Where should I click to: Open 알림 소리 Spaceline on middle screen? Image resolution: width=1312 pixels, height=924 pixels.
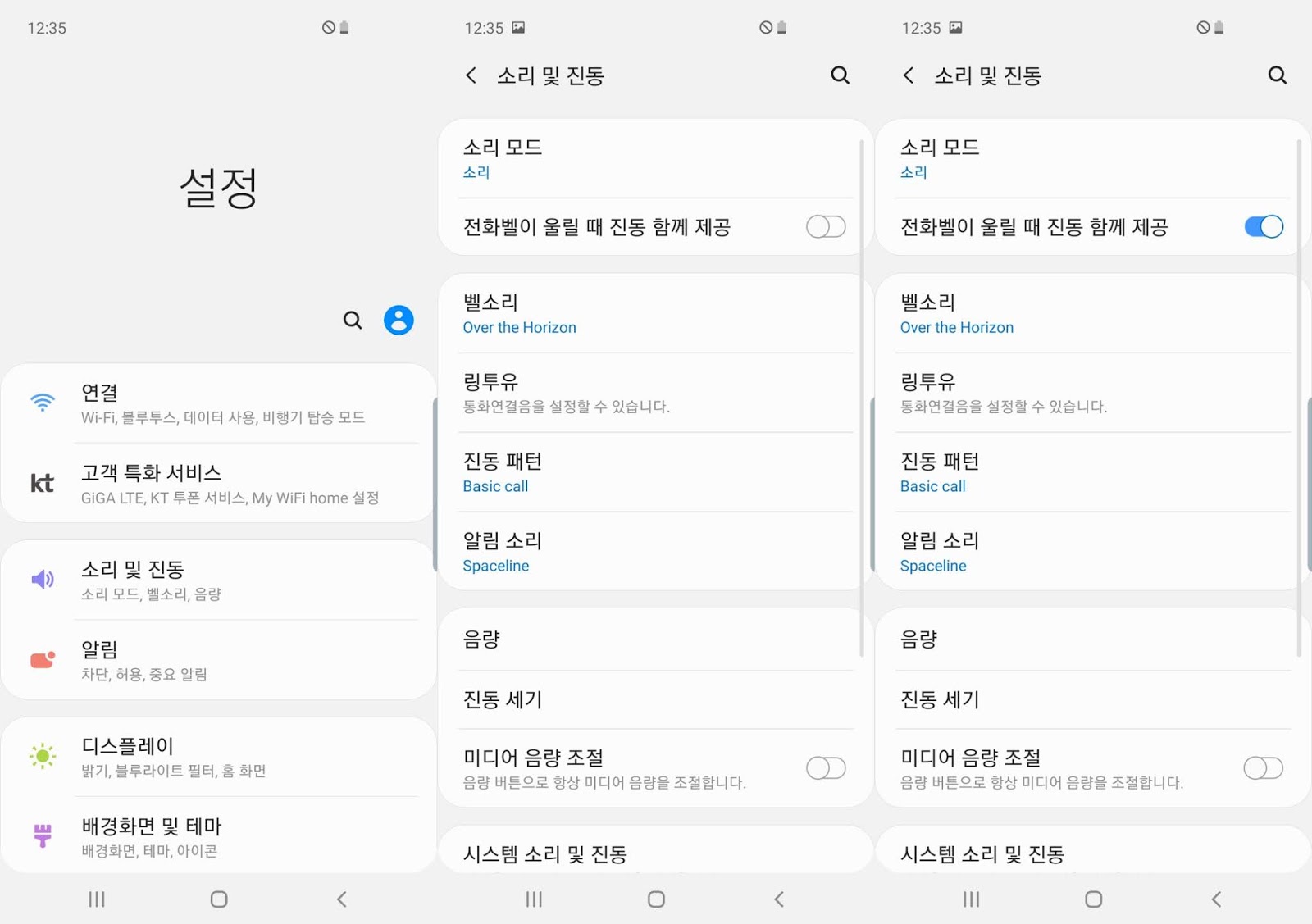[654, 552]
